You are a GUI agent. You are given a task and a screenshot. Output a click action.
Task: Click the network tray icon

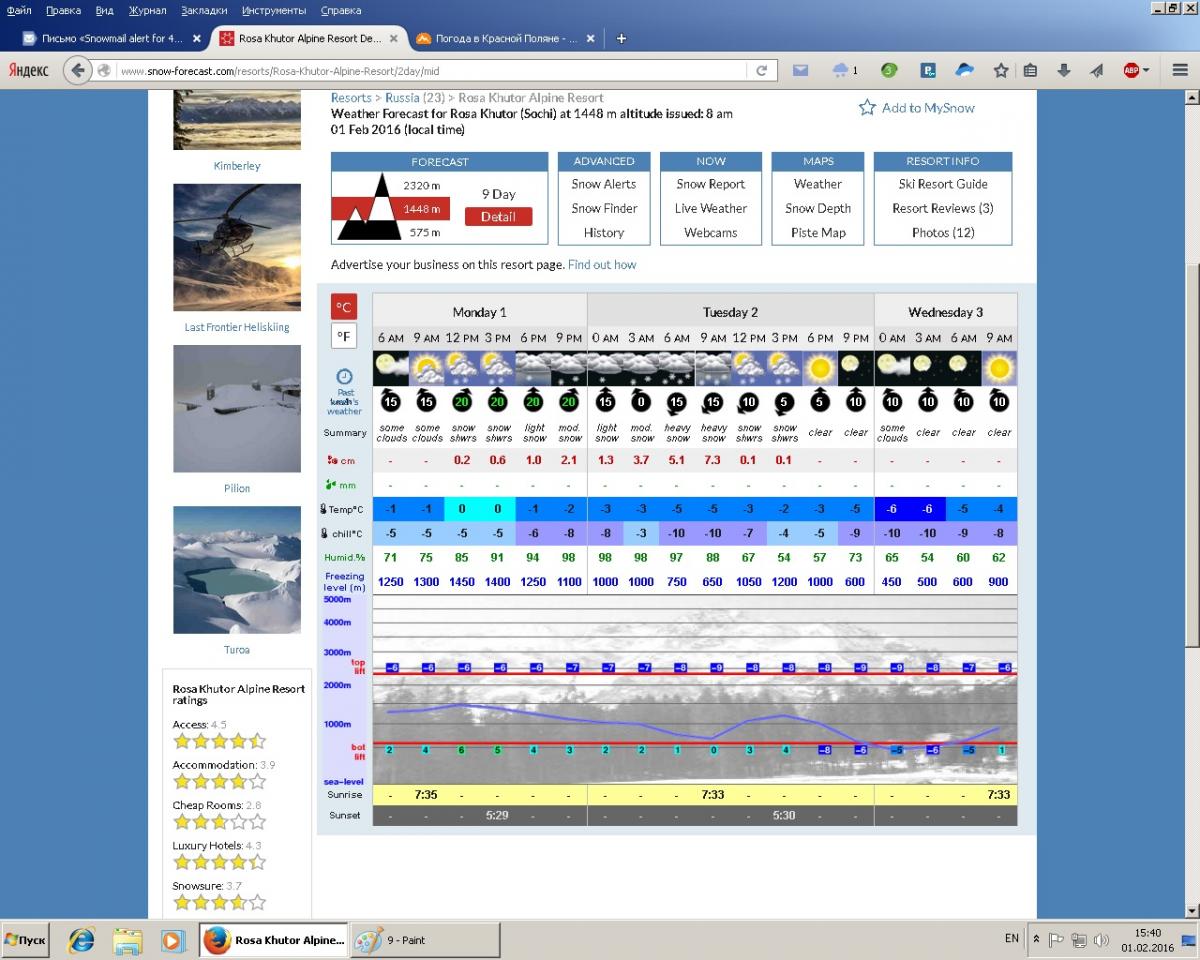(1078, 940)
